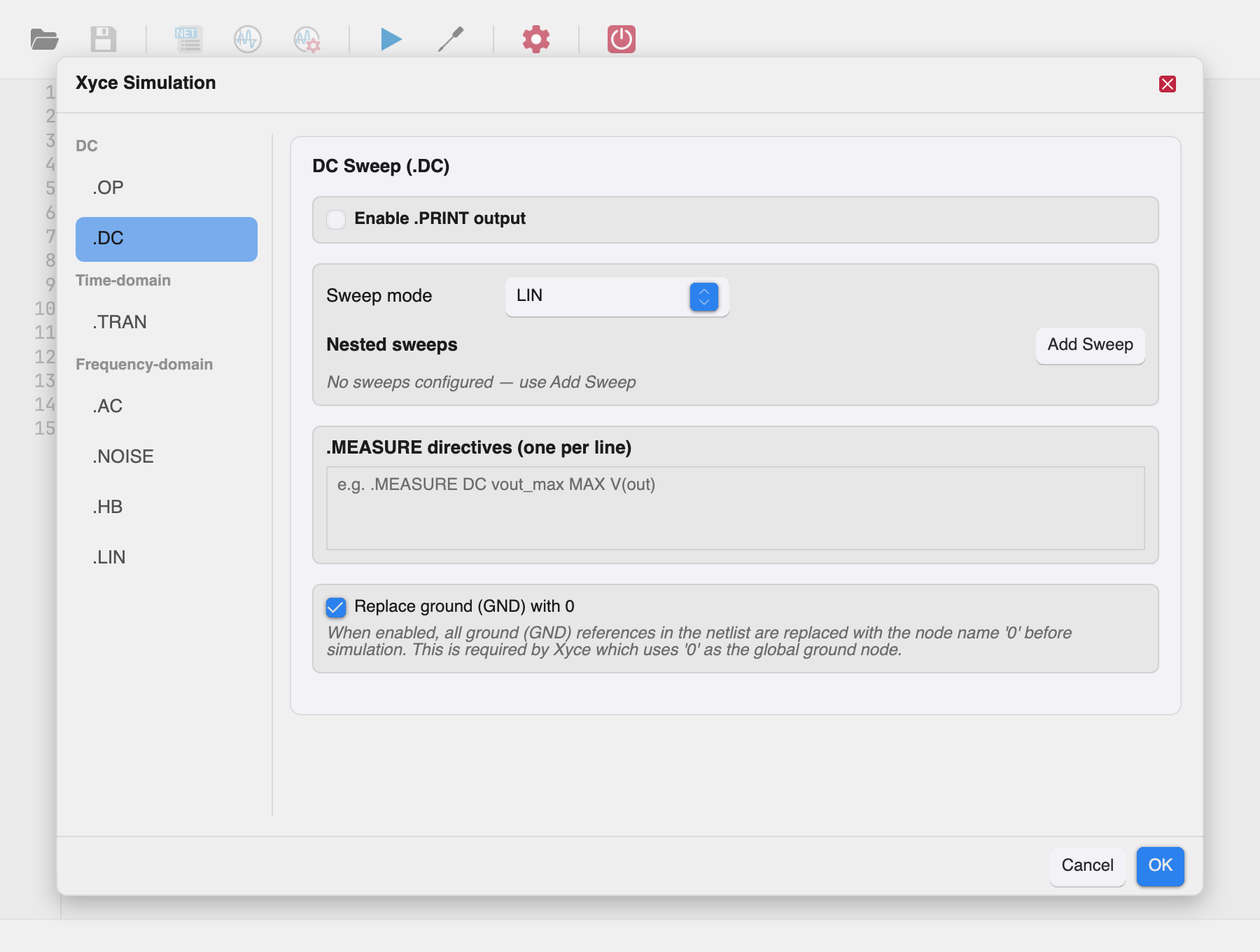Select the .OP analysis item
Image resolution: width=1260 pixels, height=952 pixels.
pos(167,188)
